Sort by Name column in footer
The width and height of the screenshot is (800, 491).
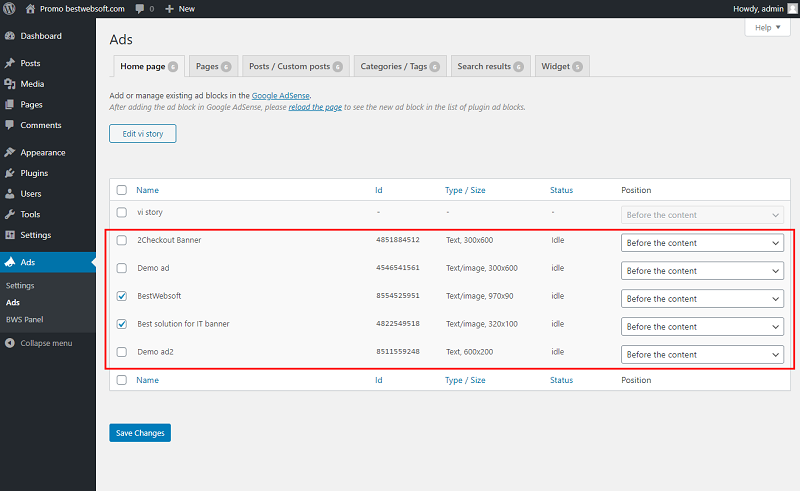[x=147, y=380]
